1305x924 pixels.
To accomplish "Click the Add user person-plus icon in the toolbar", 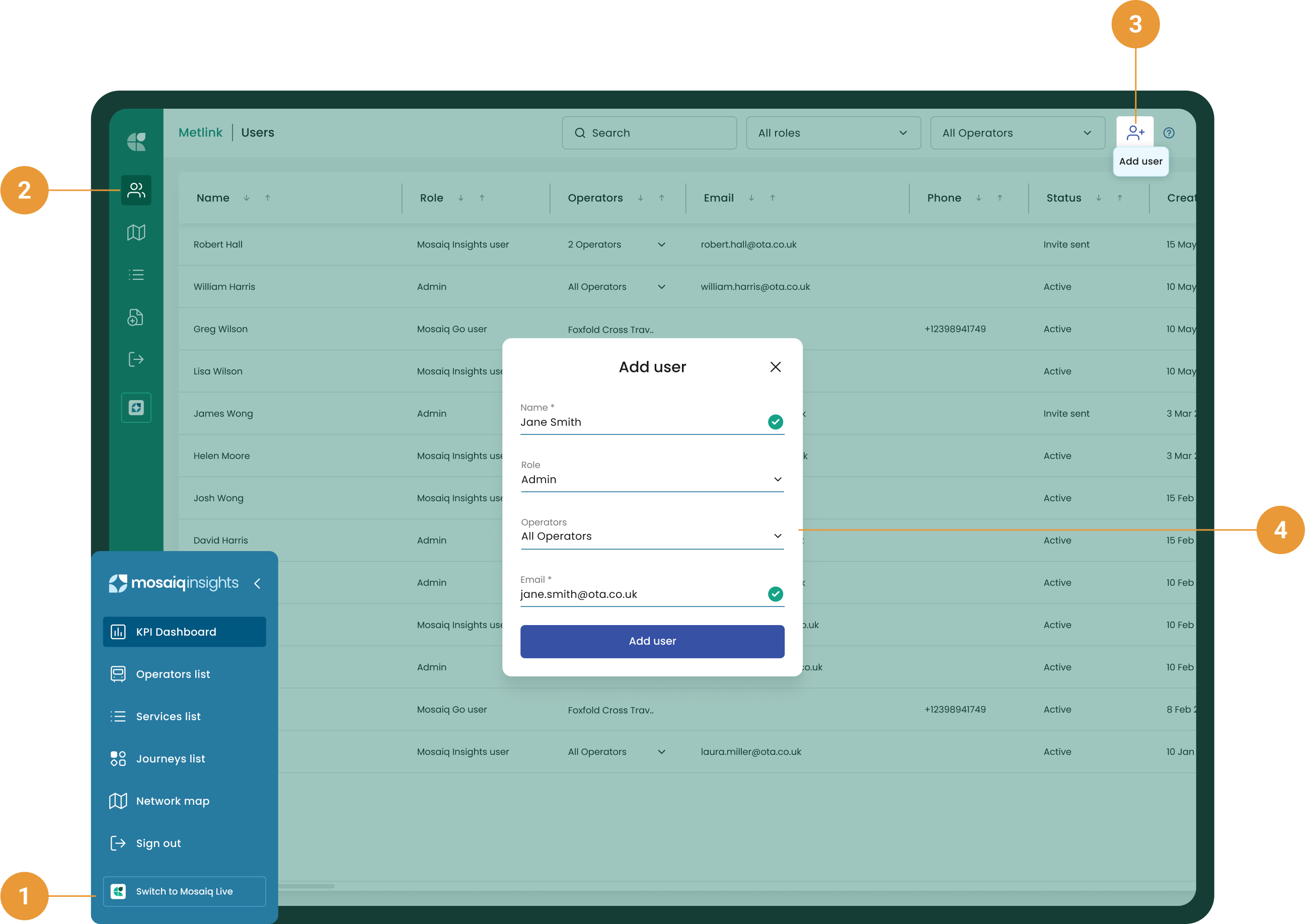I will tap(1136, 131).
